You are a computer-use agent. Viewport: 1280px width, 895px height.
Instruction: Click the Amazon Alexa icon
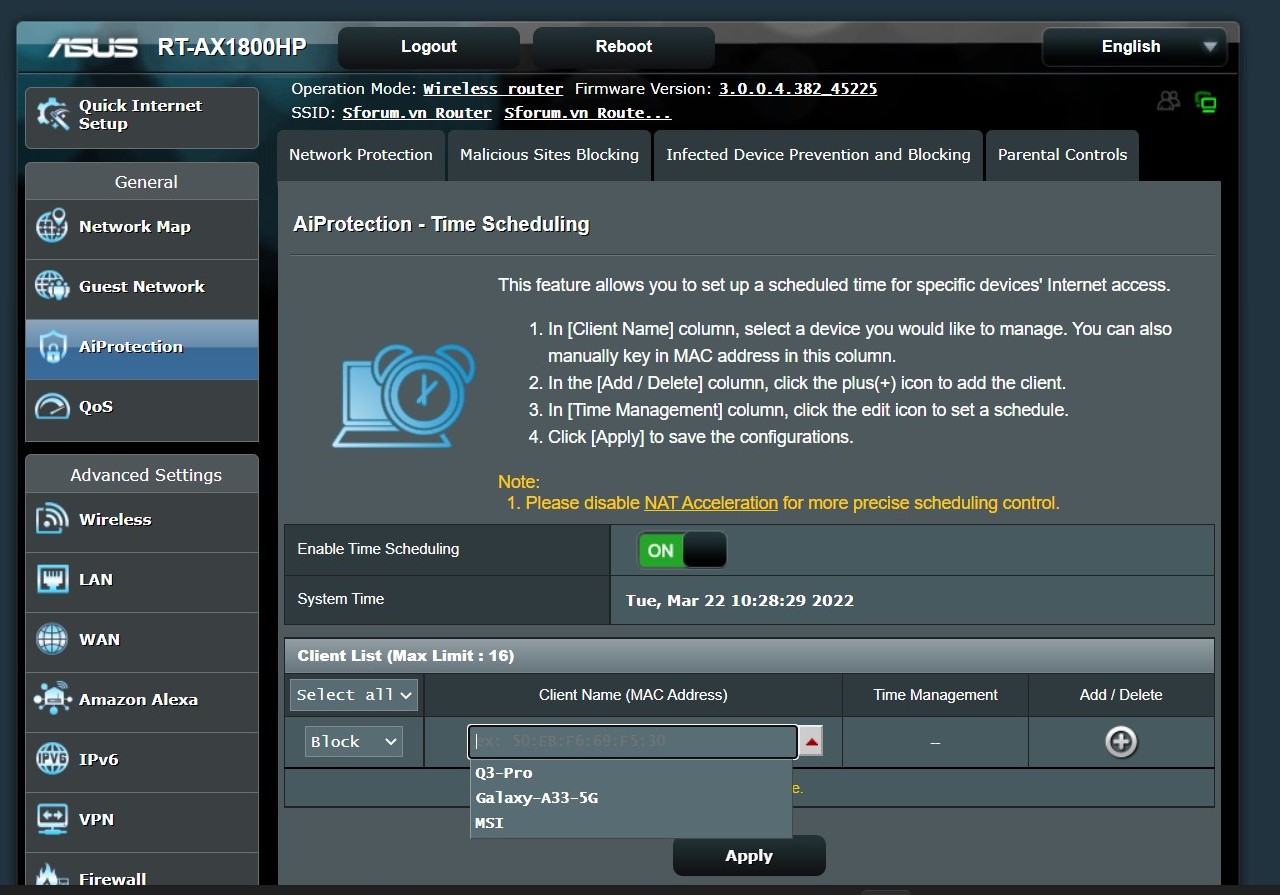click(x=52, y=699)
